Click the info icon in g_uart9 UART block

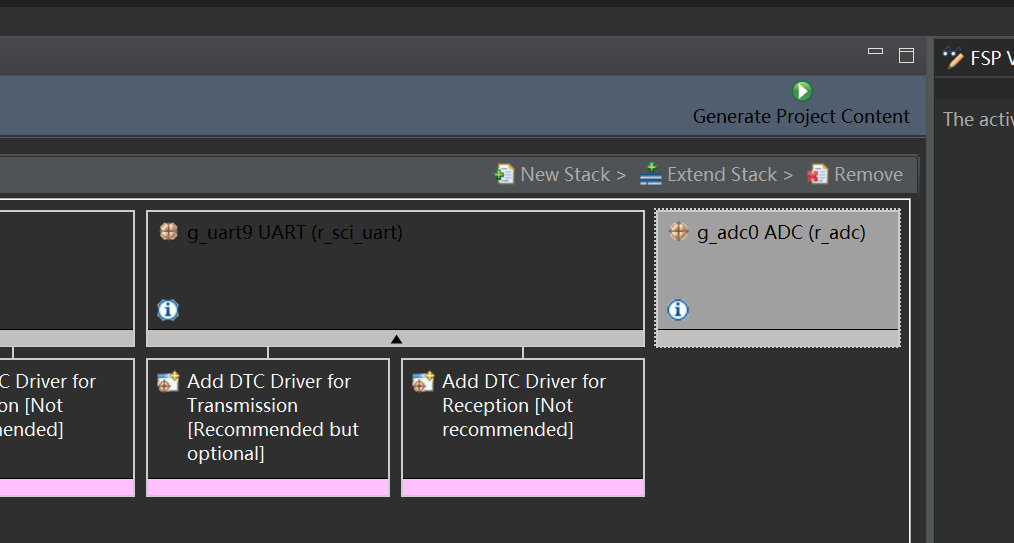(168, 310)
